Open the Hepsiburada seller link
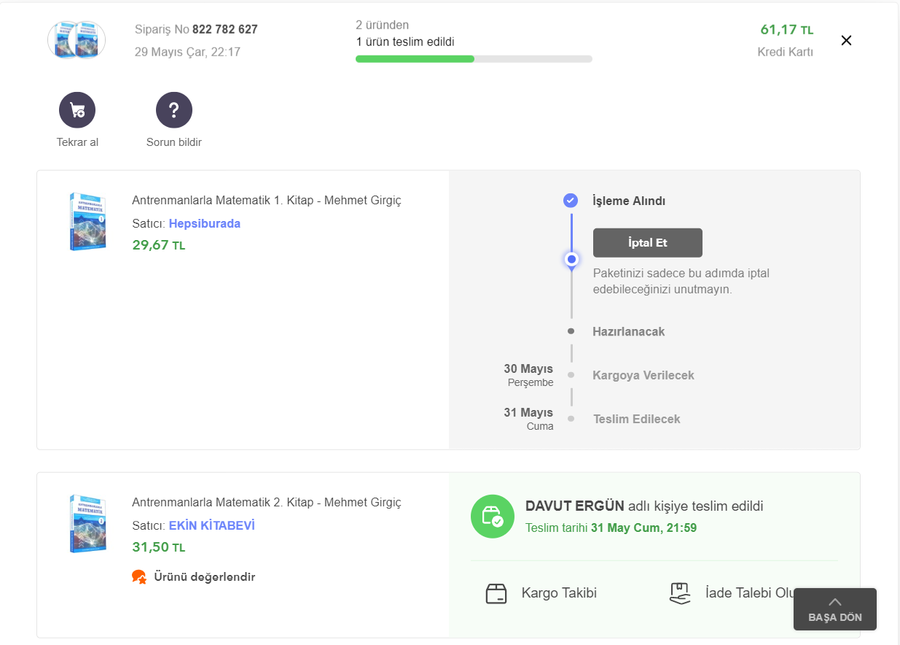Screen dimensions: 900x645 (x=204, y=224)
